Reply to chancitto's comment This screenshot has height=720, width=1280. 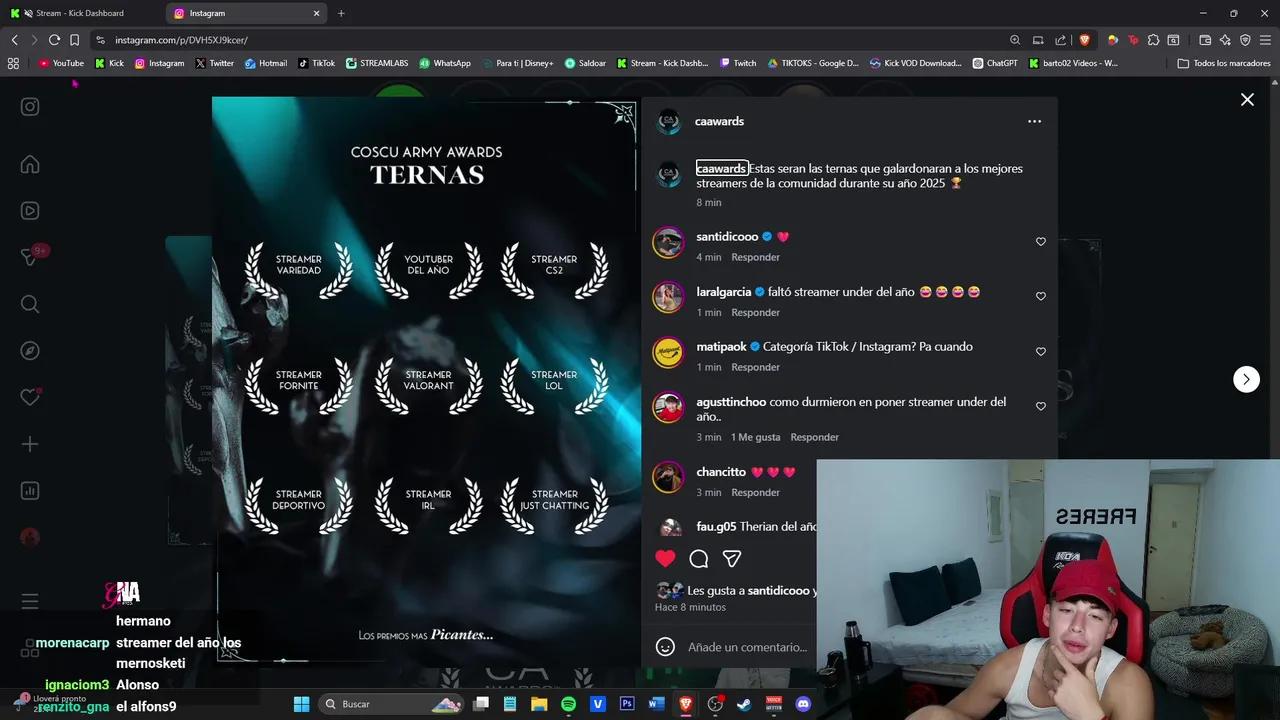coord(755,492)
